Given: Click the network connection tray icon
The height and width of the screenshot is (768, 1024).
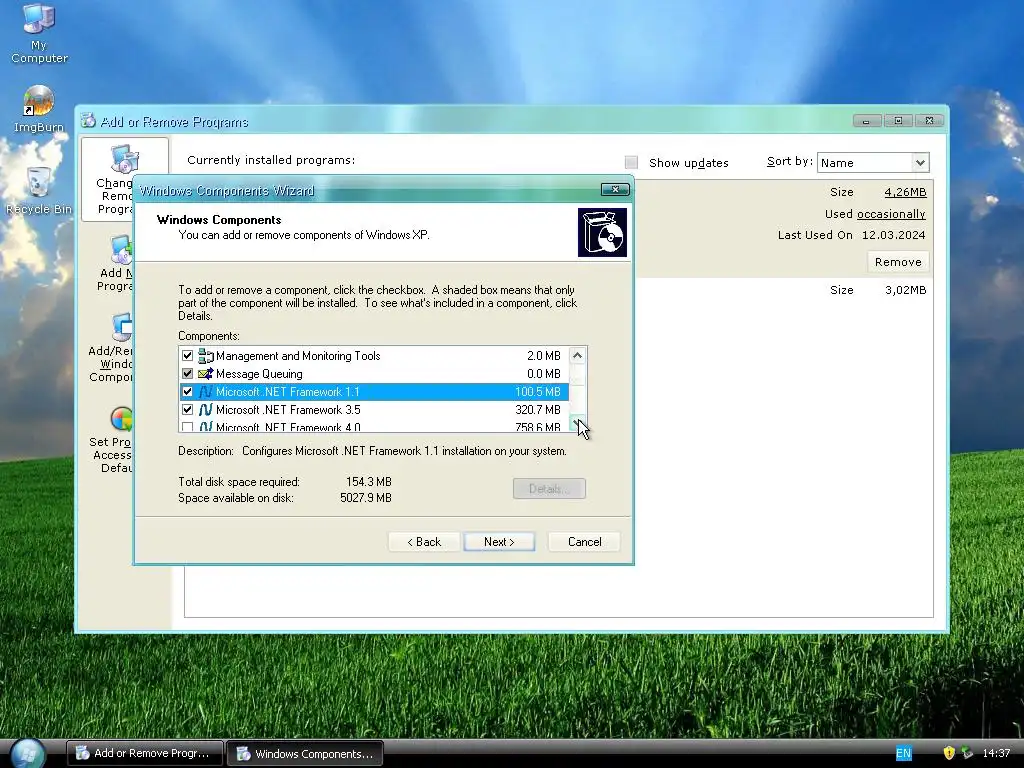Looking at the screenshot, I should pos(967,753).
